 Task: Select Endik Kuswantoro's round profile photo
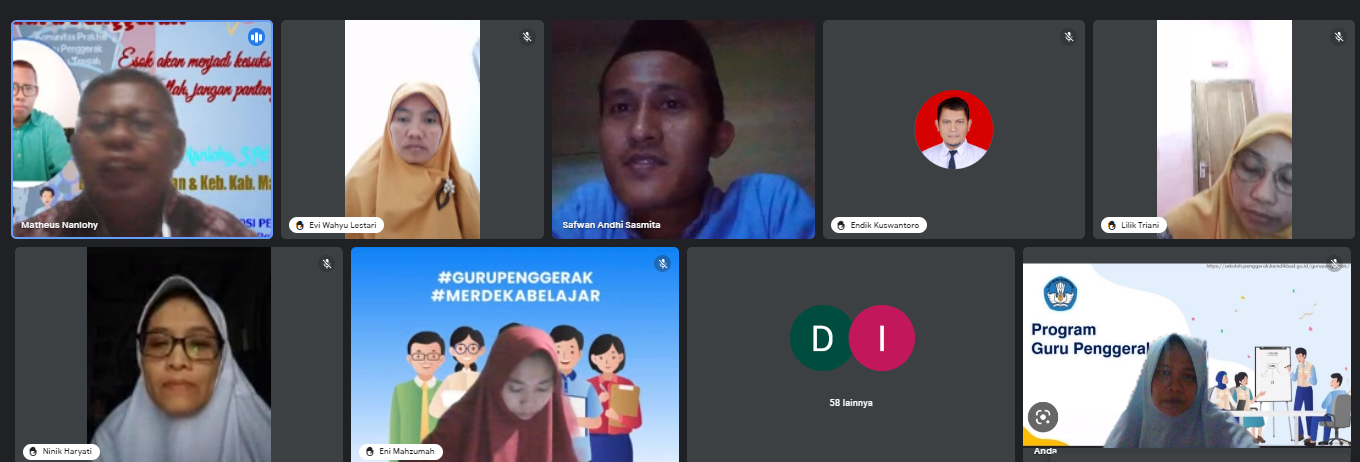953,130
